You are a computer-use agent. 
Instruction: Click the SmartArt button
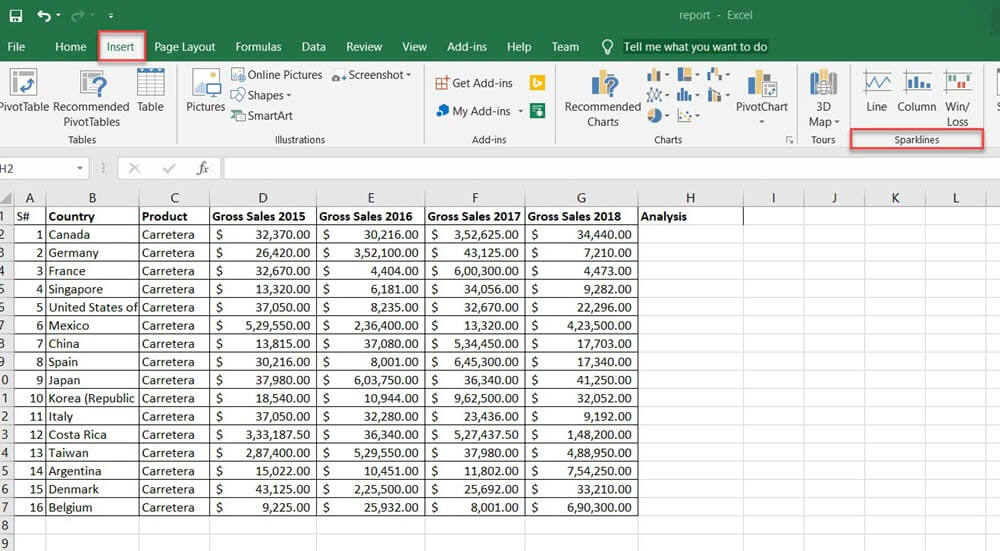262,115
